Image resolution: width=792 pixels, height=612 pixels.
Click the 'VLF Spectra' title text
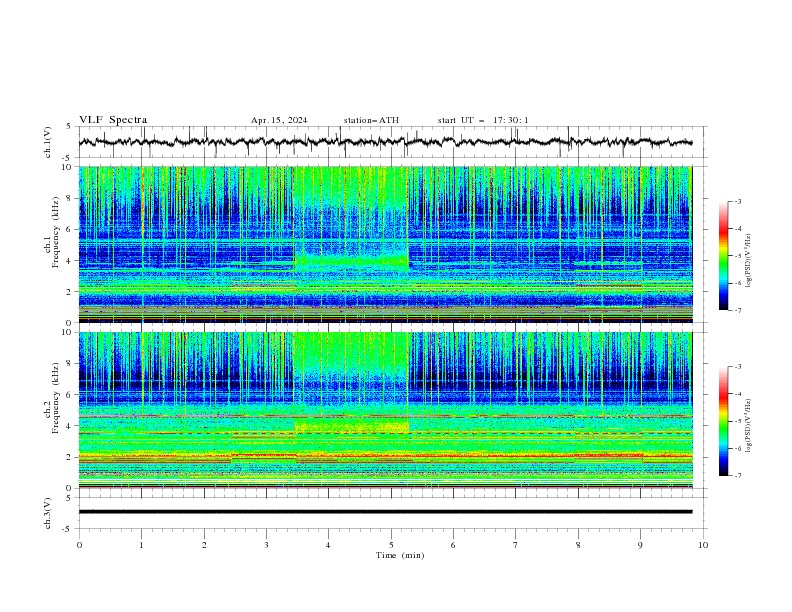[x=113, y=120]
